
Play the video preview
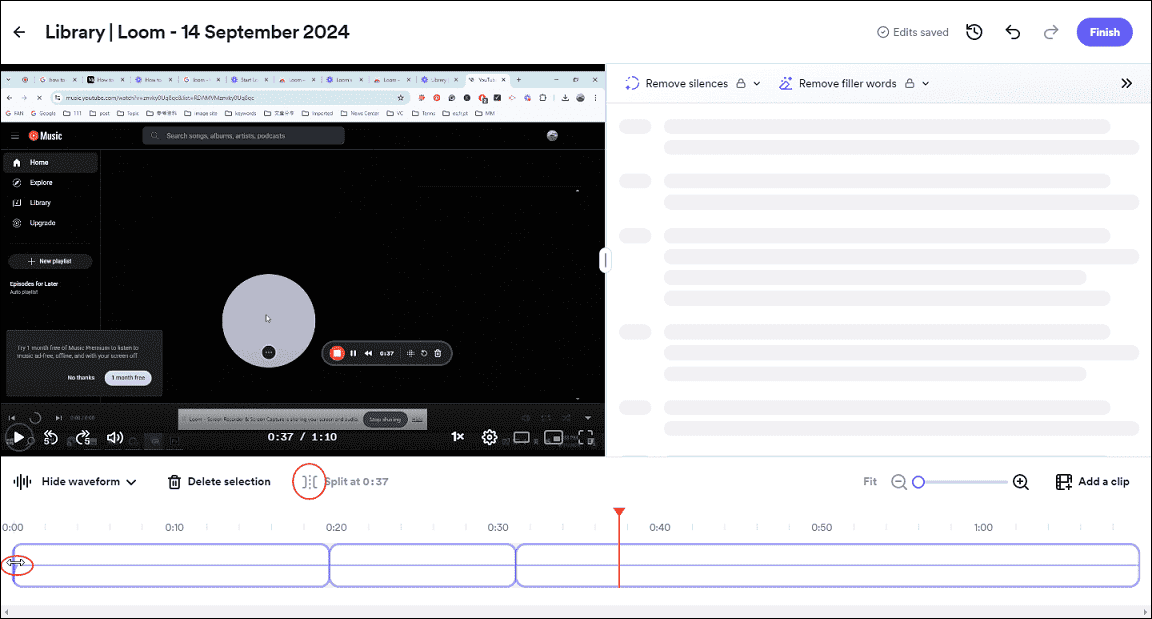(x=19, y=438)
